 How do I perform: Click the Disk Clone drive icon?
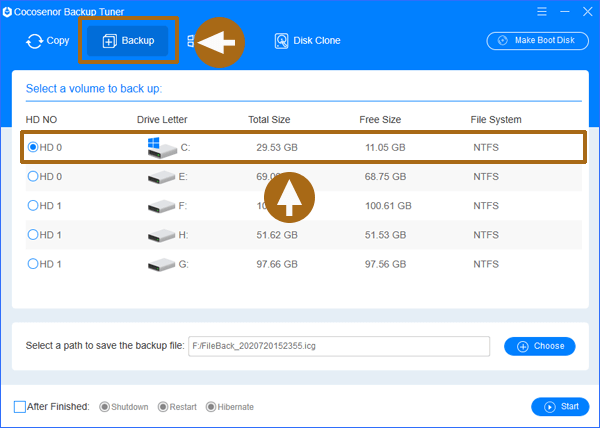[282, 41]
